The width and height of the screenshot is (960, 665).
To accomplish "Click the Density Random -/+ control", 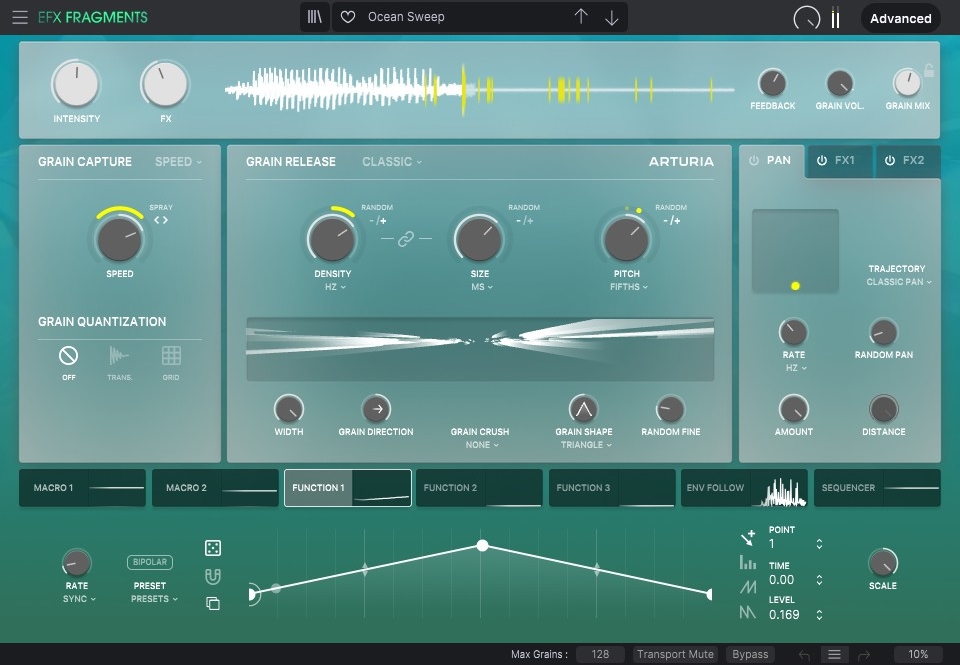I will pyautogui.click(x=378, y=220).
